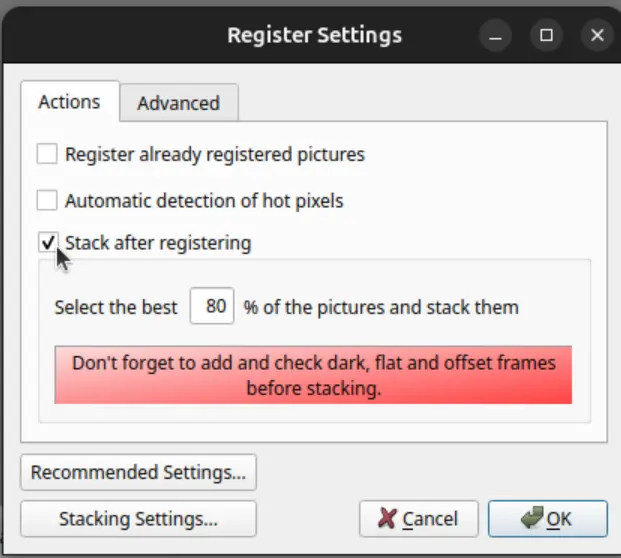The width and height of the screenshot is (621, 558).
Task: Enable Register already registered pictures checkbox
Action: pyautogui.click(x=47, y=154)
